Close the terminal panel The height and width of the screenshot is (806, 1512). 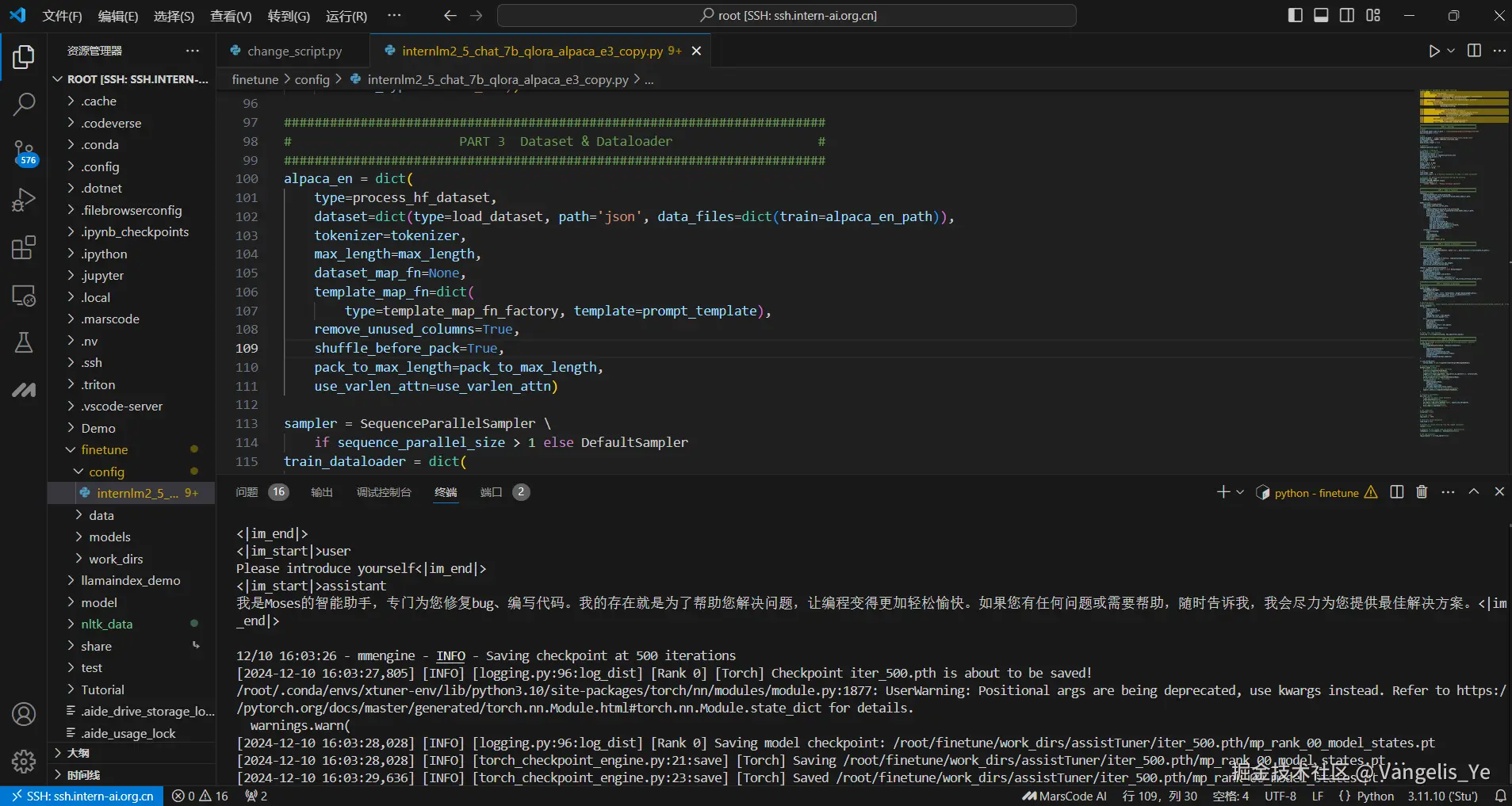point(1499,492)
